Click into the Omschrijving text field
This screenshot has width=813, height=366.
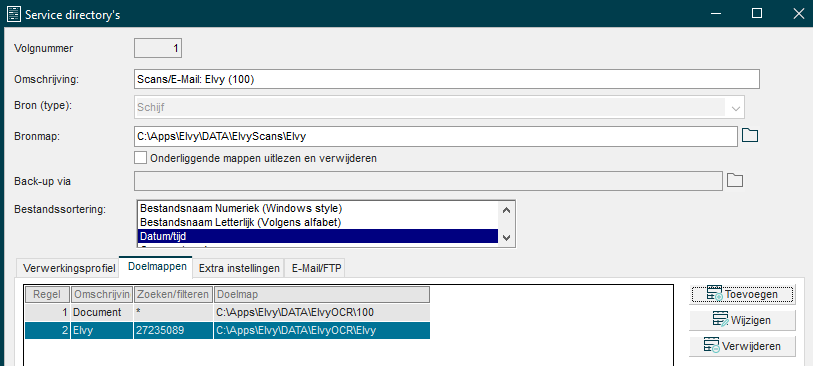[x=446, y=79]
